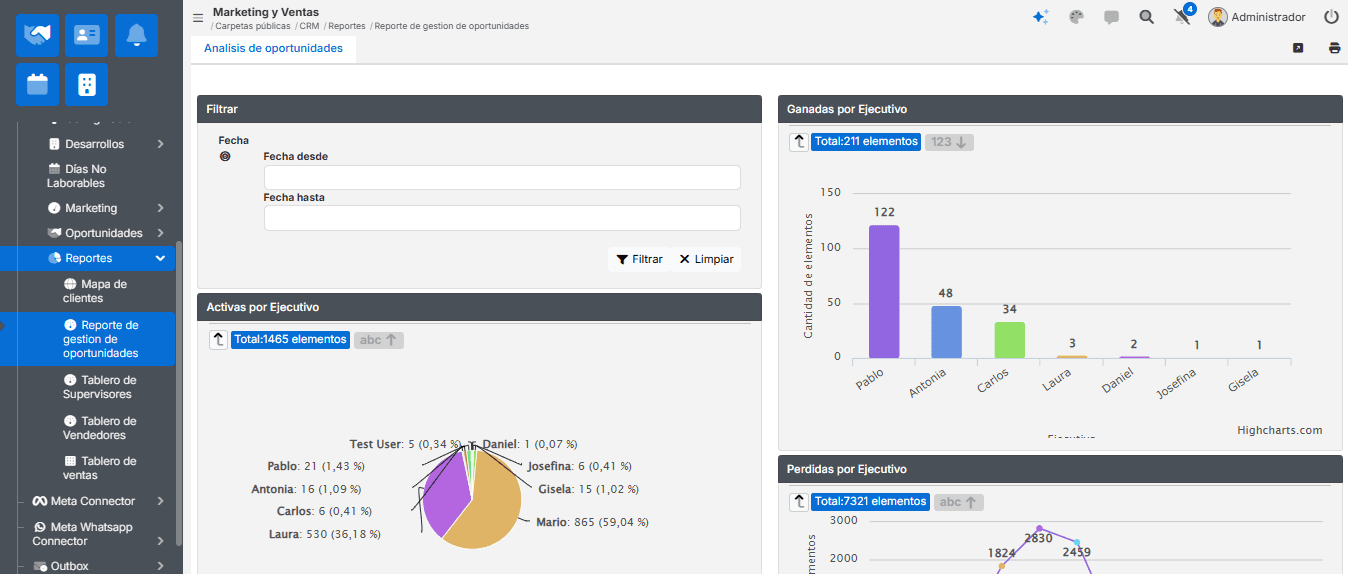The image size is (1348, 574).
Task: Collapse the Reportes menu chevron
Action: [160, 258]
